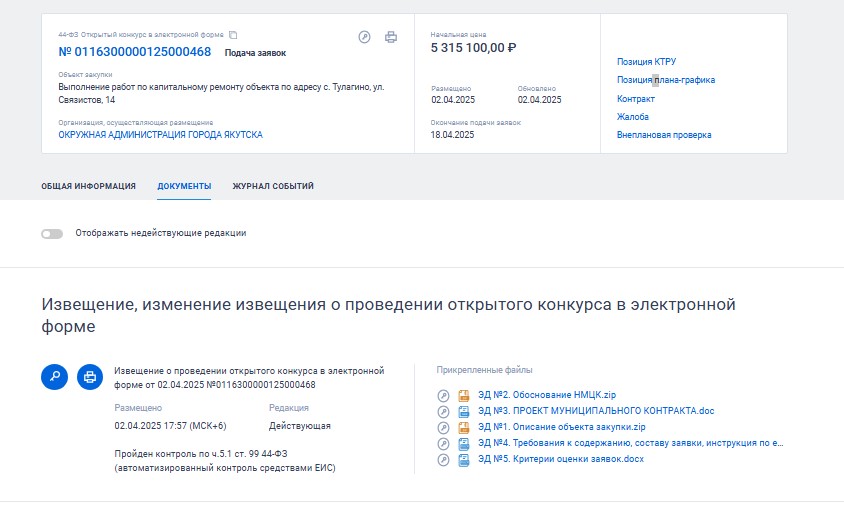Image resolution: width=844 pixels, height=514 pixels.
Task: Click the submission deadline date 18.04.2025
Action: click(452, 135)
